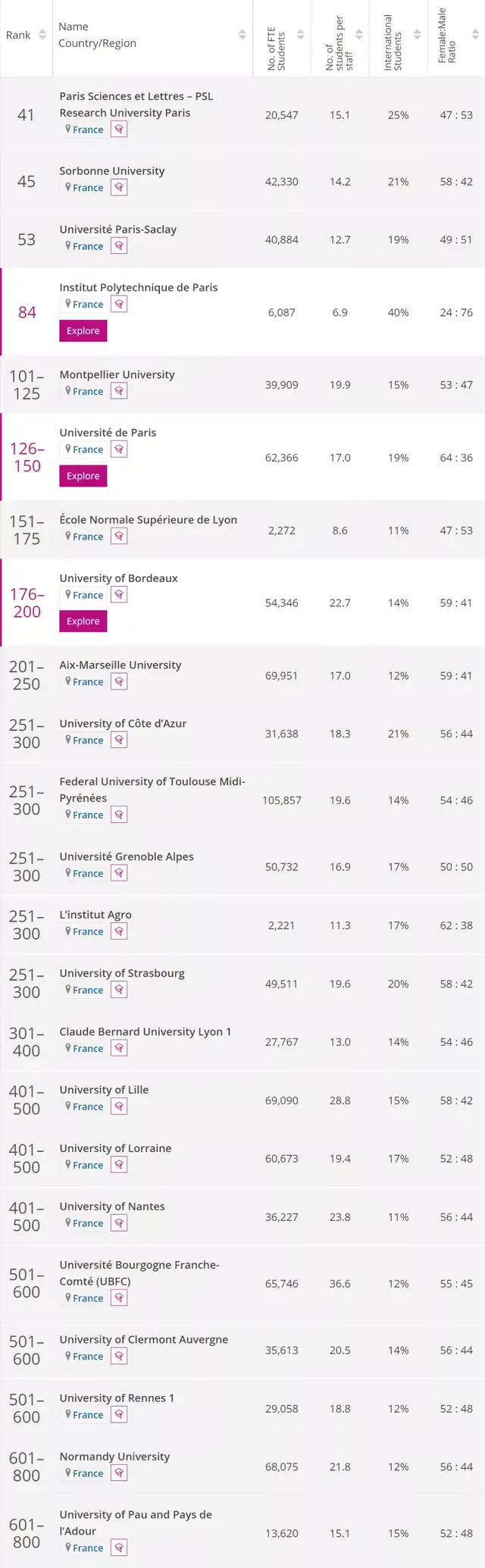Open Université Grenoble Alpes link
The image size is (485, 1568).
[127, 856]
